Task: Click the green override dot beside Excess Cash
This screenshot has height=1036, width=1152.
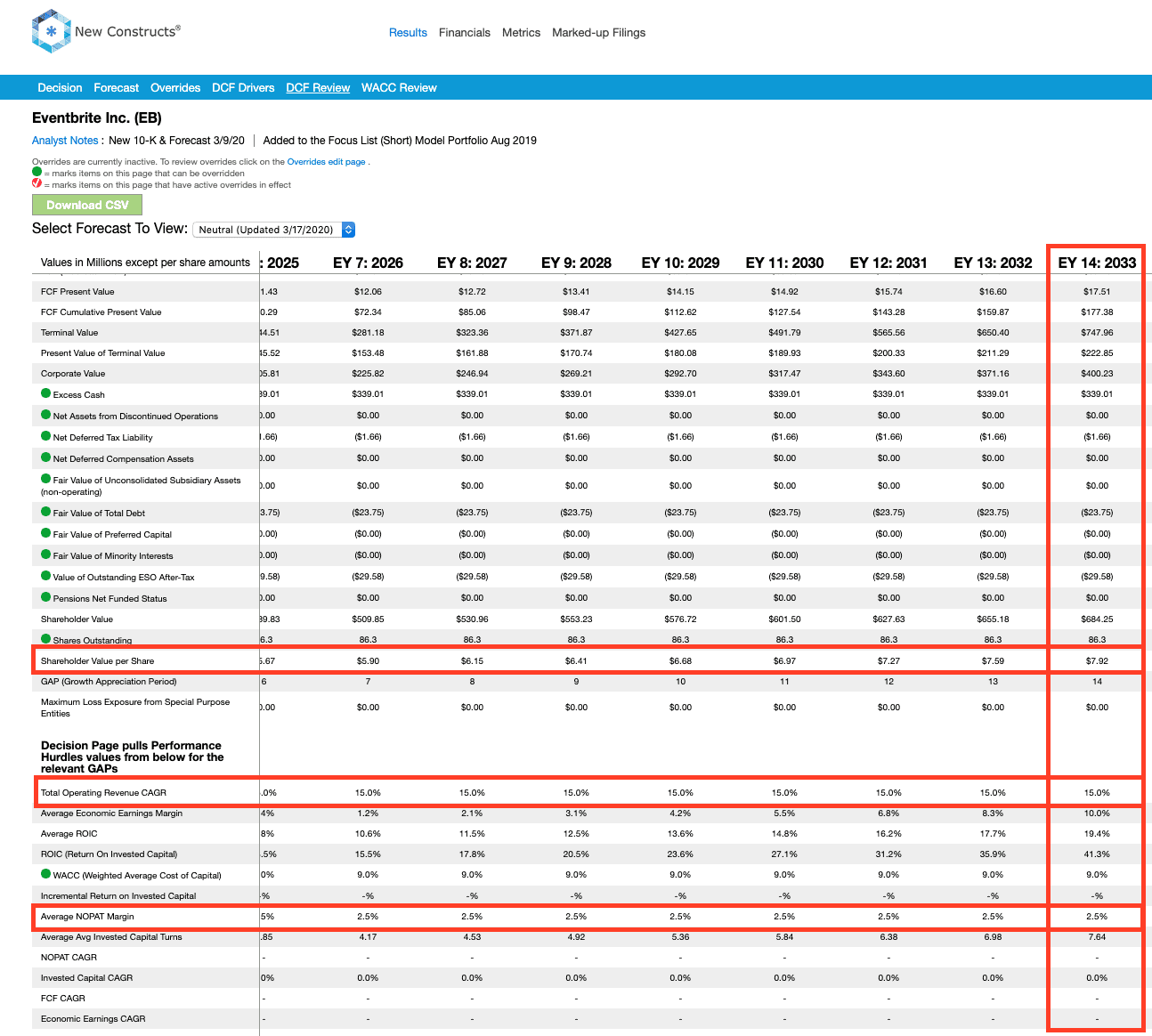Action: point(46,393)
